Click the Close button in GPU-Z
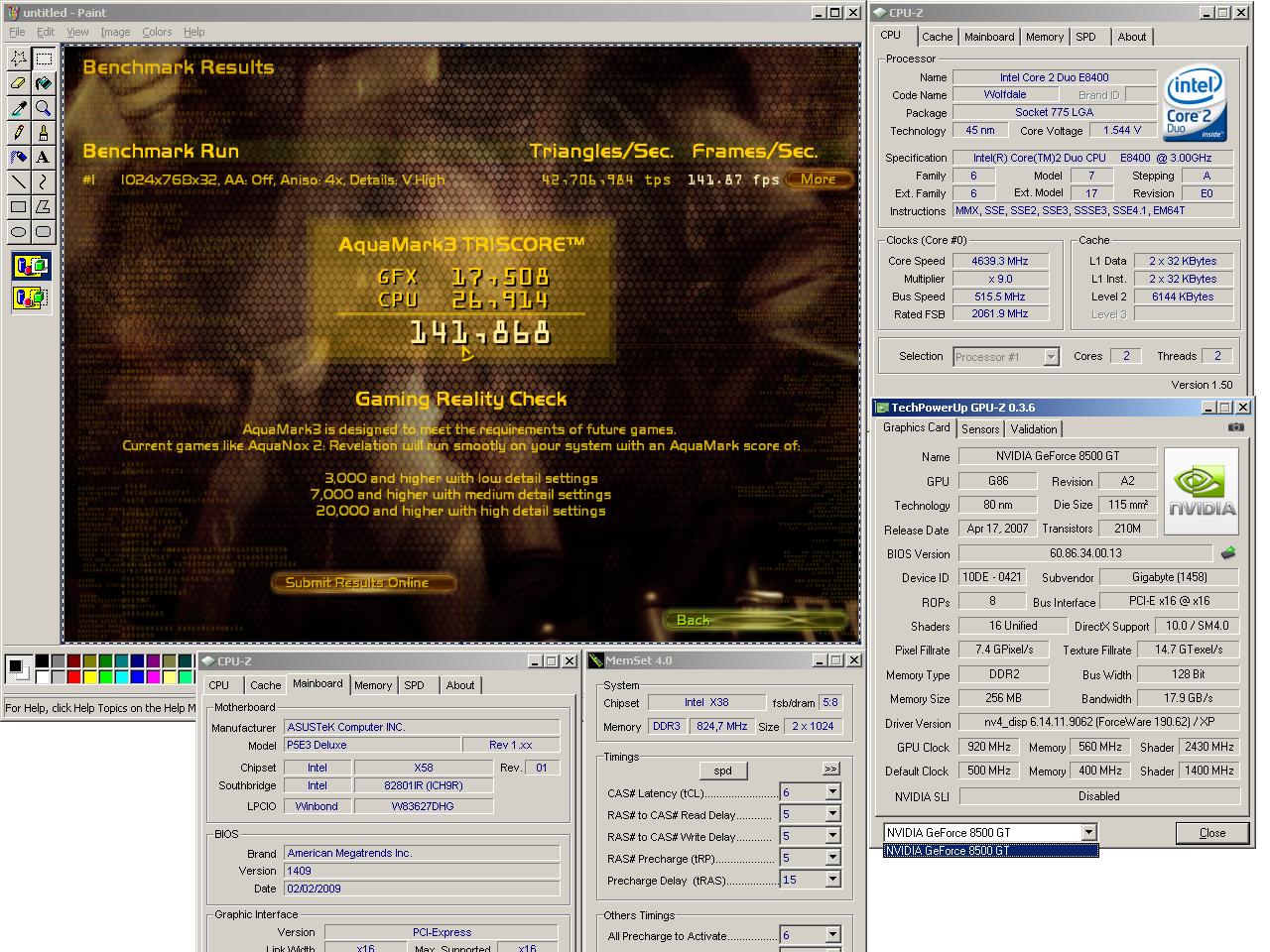This screenshot has height=952, width=1270. [1212, 833]
